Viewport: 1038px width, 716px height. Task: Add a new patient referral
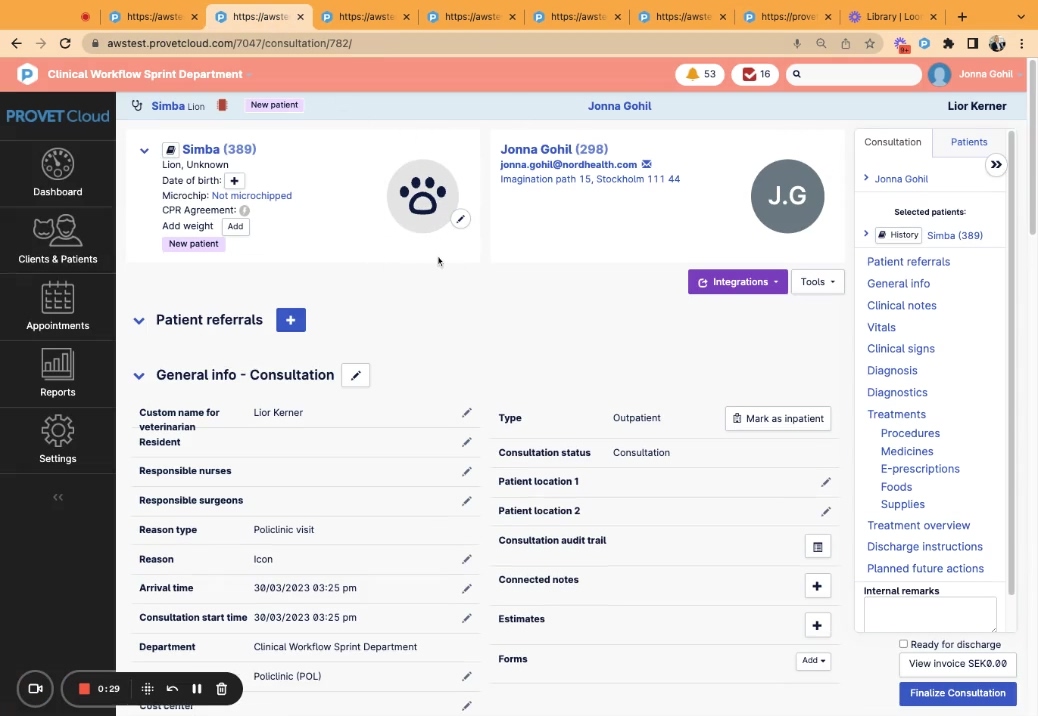290,320
